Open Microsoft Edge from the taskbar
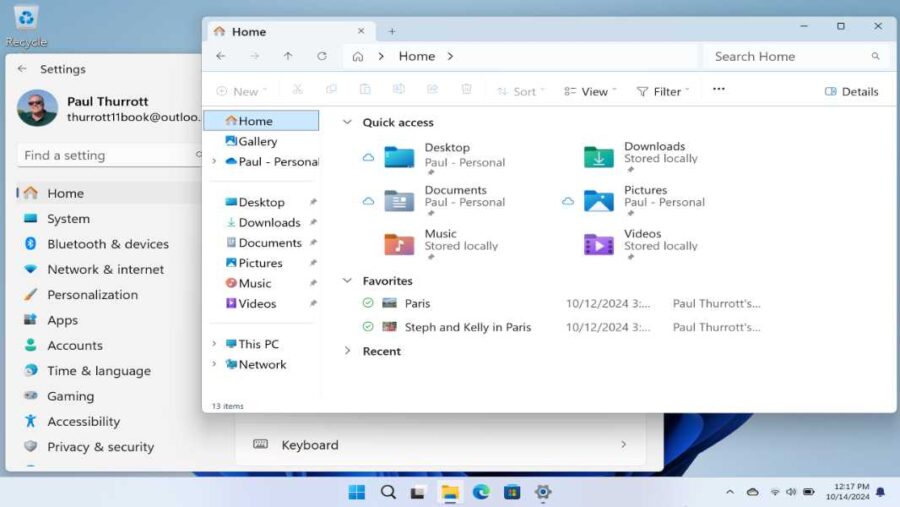This screenshot has height=507, width=900. tap(481, 492)
